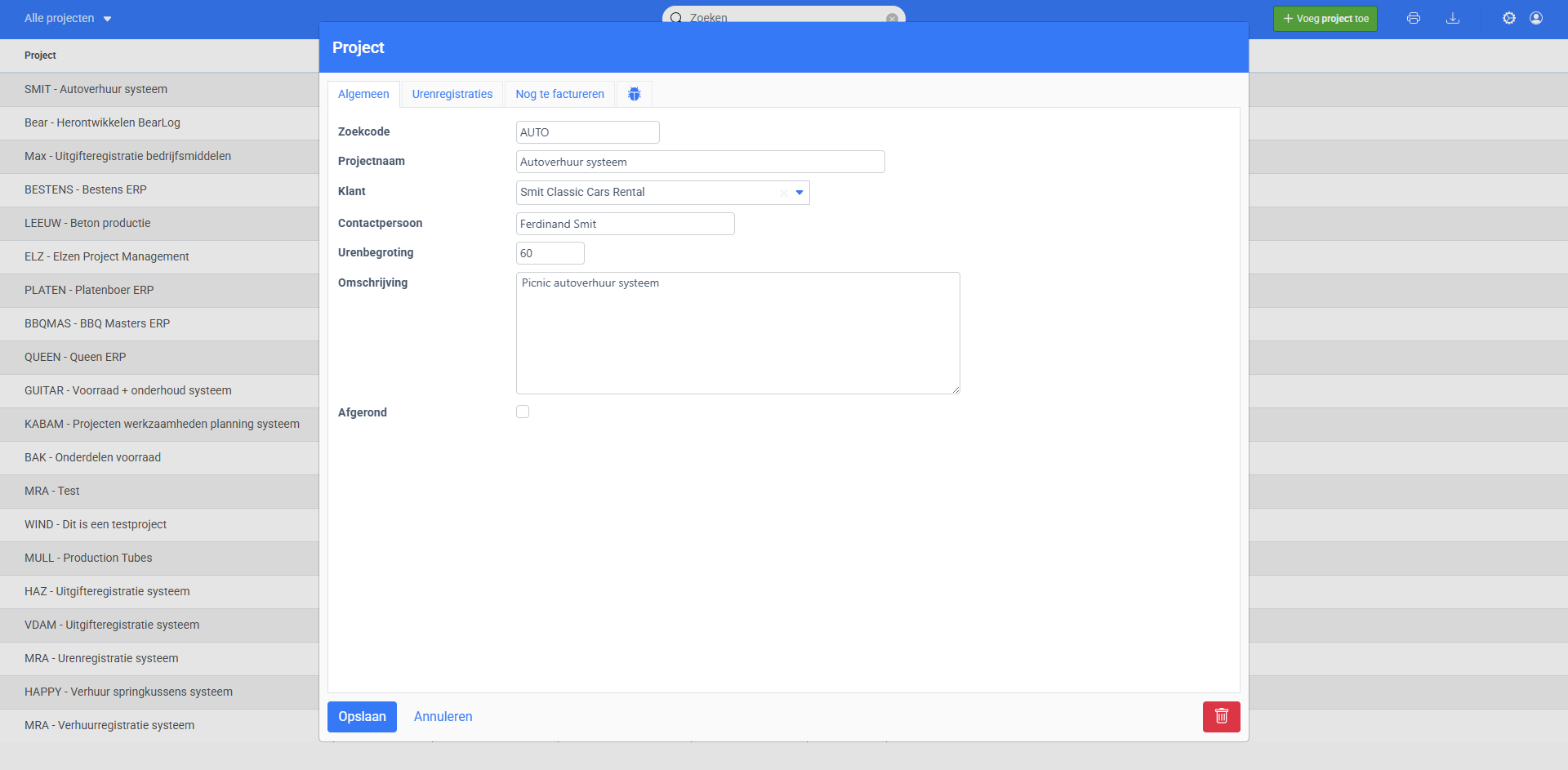Switch to the Urenregistraties tab
Viewport: 1568px width, 770px height.
(x=452, y=94)
